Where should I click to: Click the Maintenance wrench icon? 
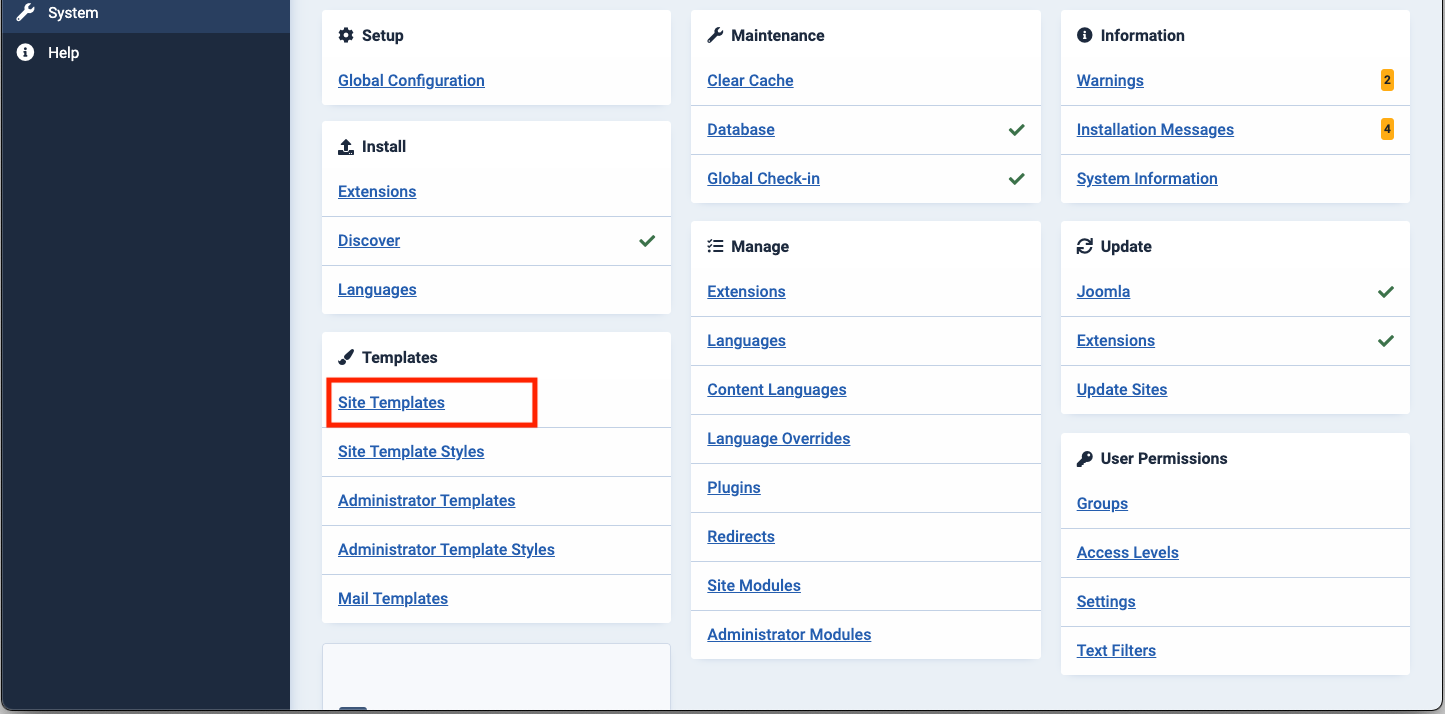pyautogui.click(x=715, y=35)
